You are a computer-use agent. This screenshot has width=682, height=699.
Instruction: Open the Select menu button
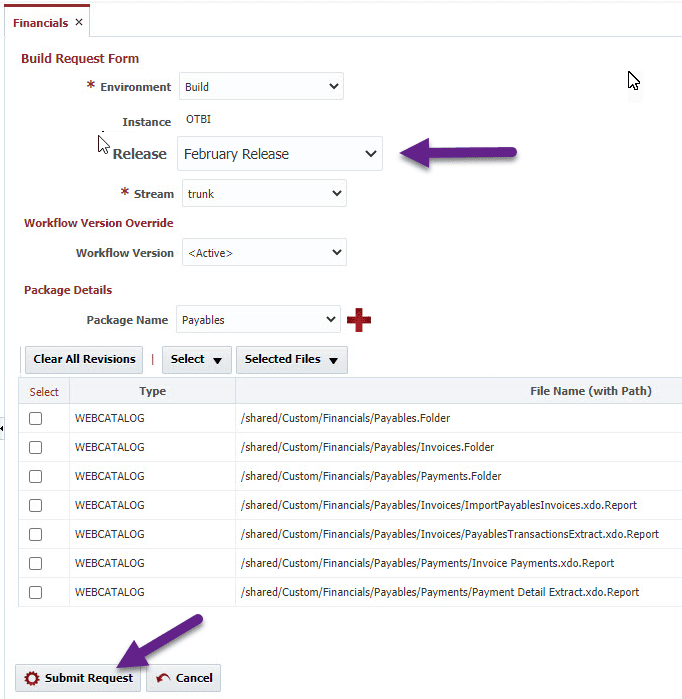point(197,359)
